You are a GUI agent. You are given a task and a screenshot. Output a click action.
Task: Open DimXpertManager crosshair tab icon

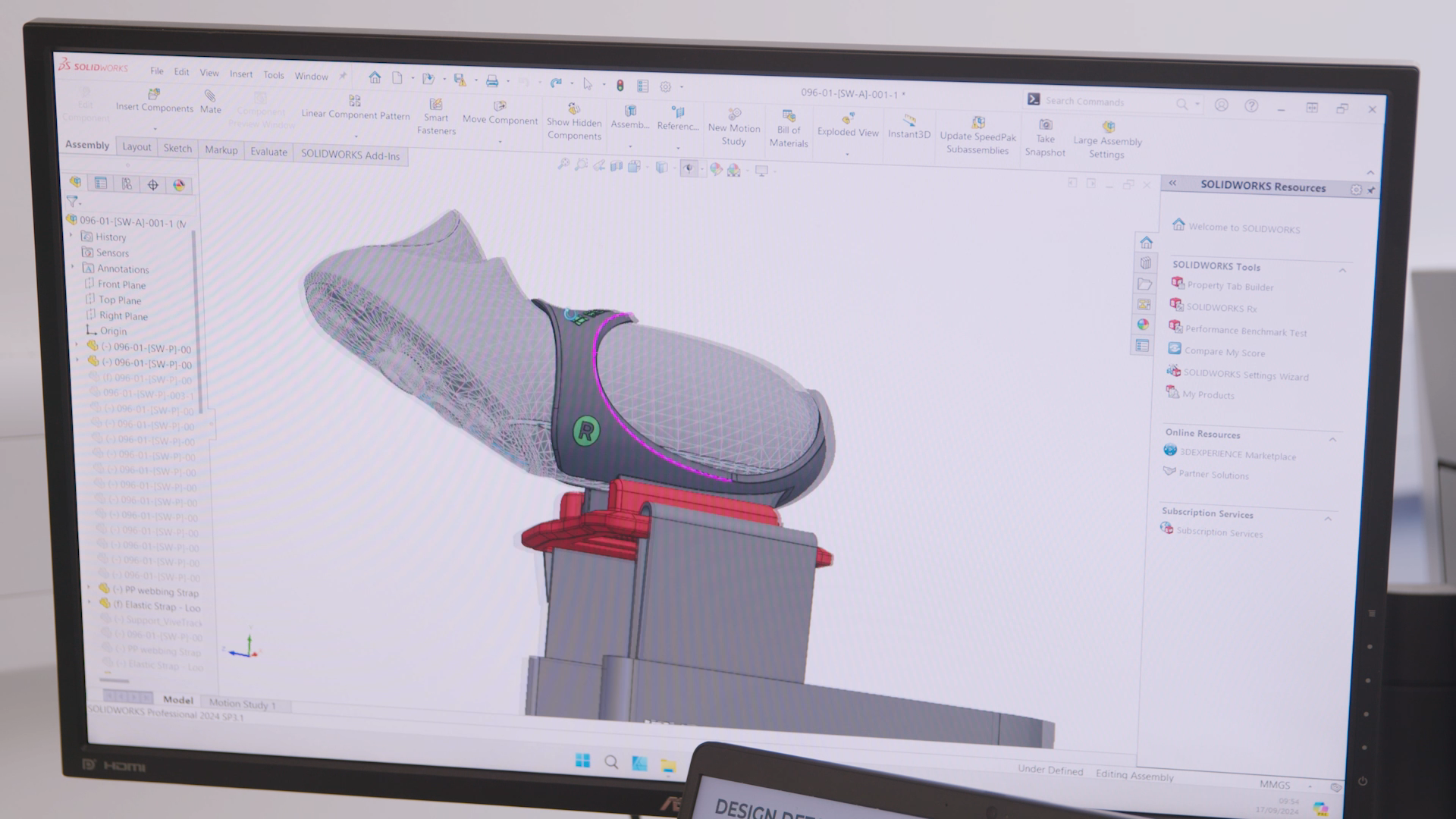(x=152, y=184)
